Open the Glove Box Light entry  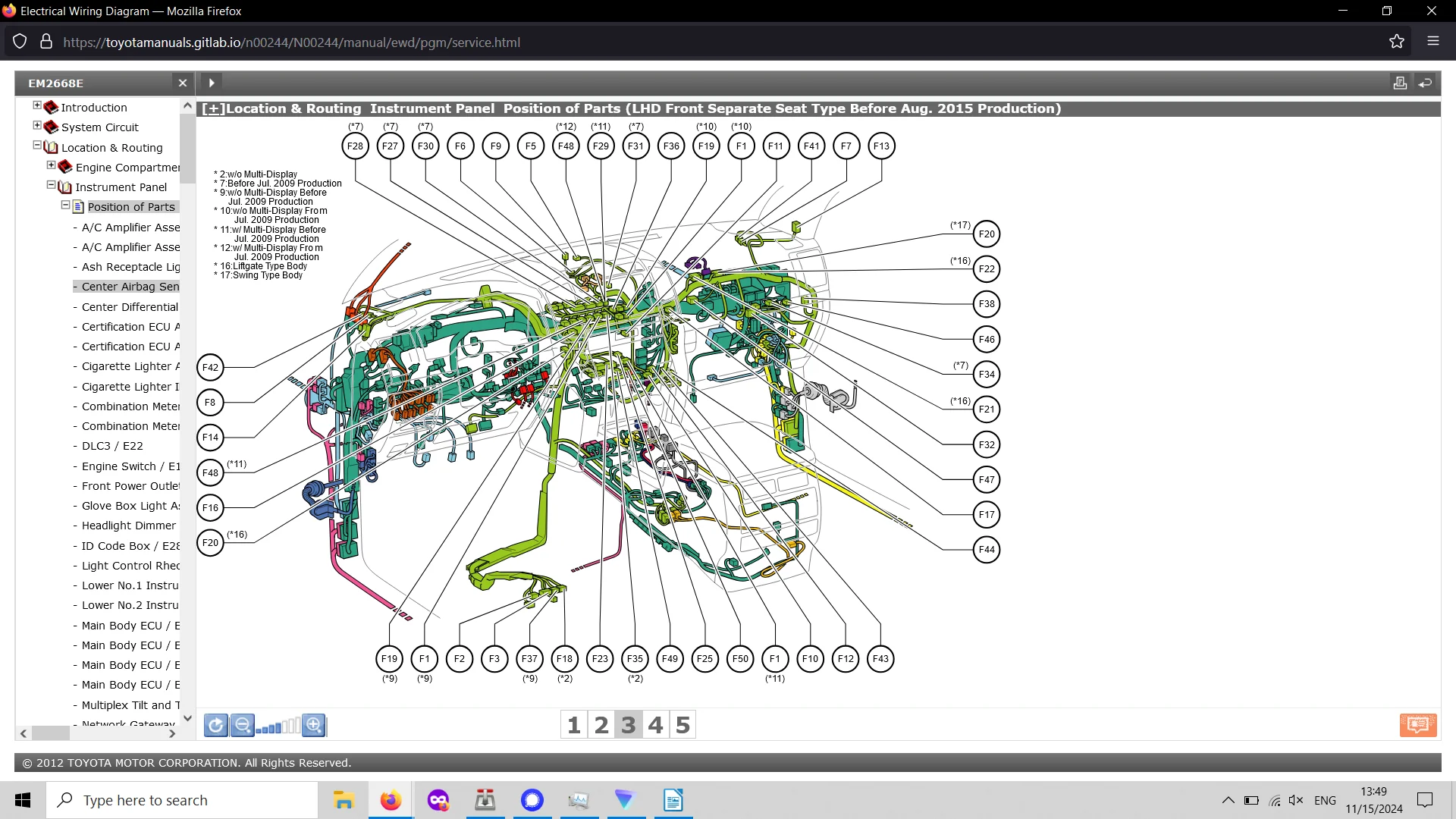tap(130, 506)
